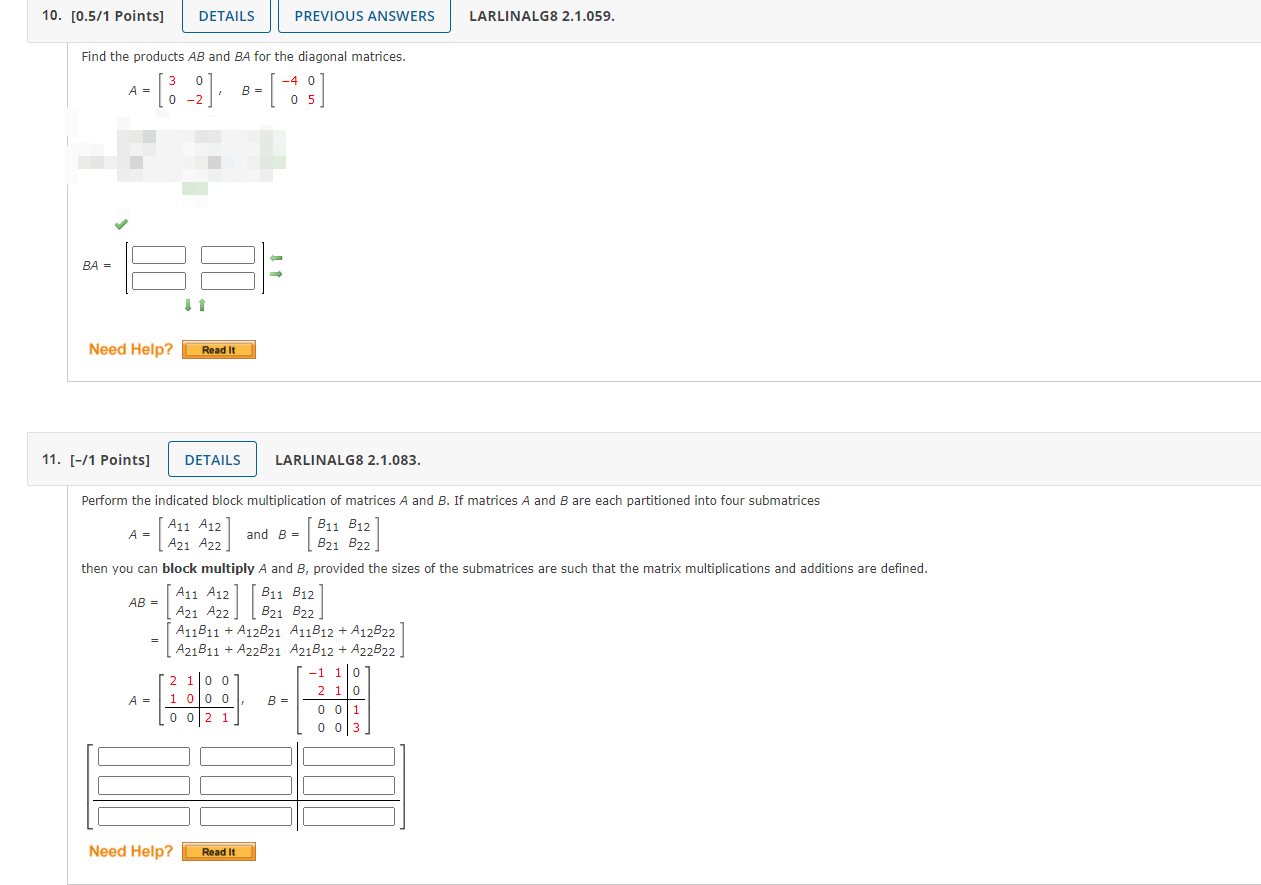Focus block product row 3 column 1 field
1261x885 pixels.
click(x=144, y=816)
